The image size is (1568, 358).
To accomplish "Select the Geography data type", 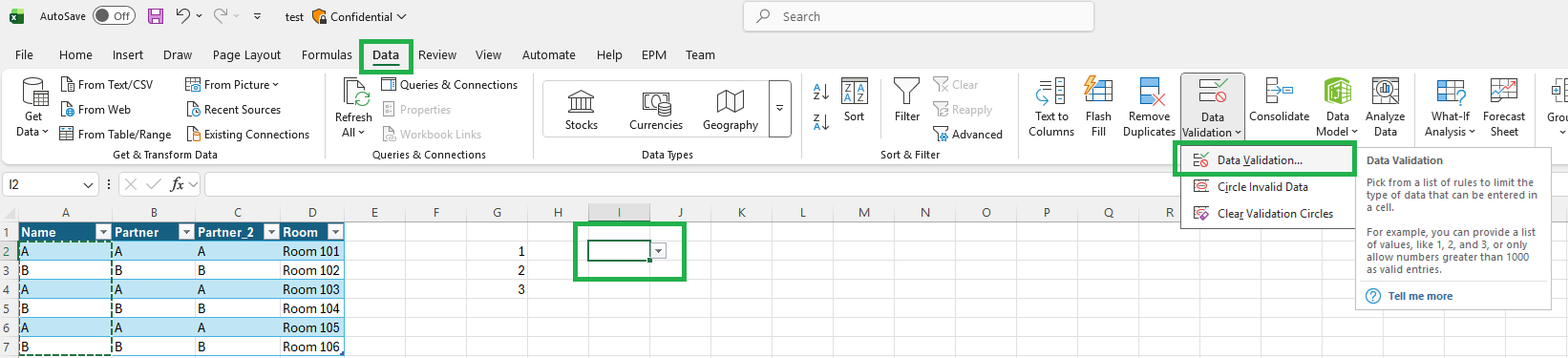I will coord(731,110).
